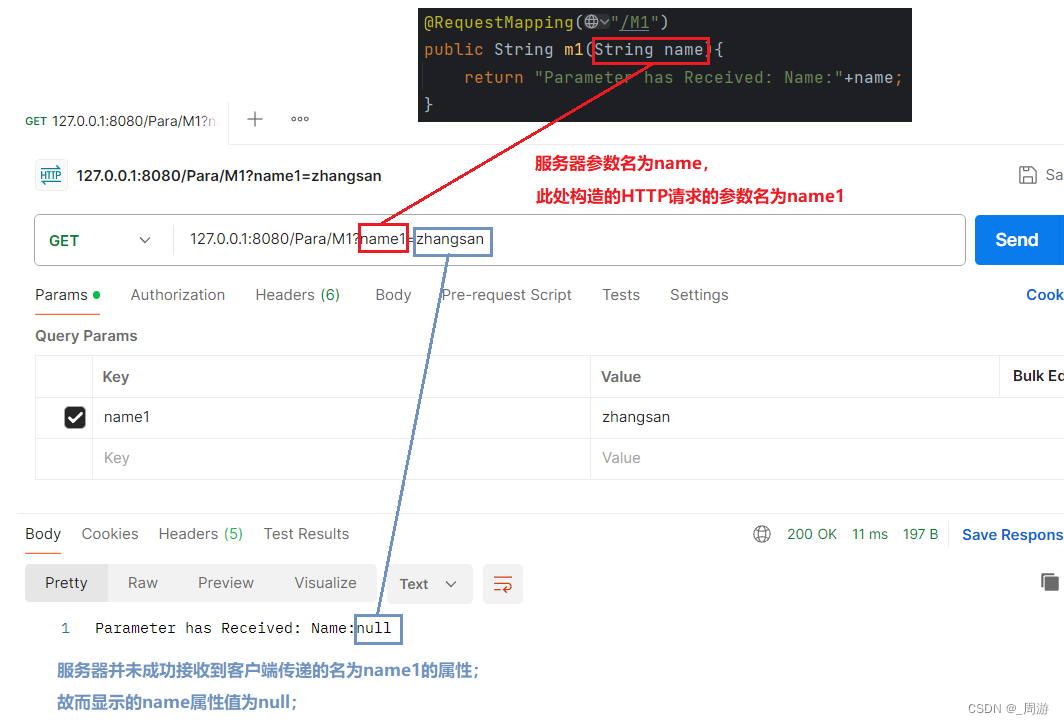
Task: Open Cookies from the top right link
Action: (1044, 295)
